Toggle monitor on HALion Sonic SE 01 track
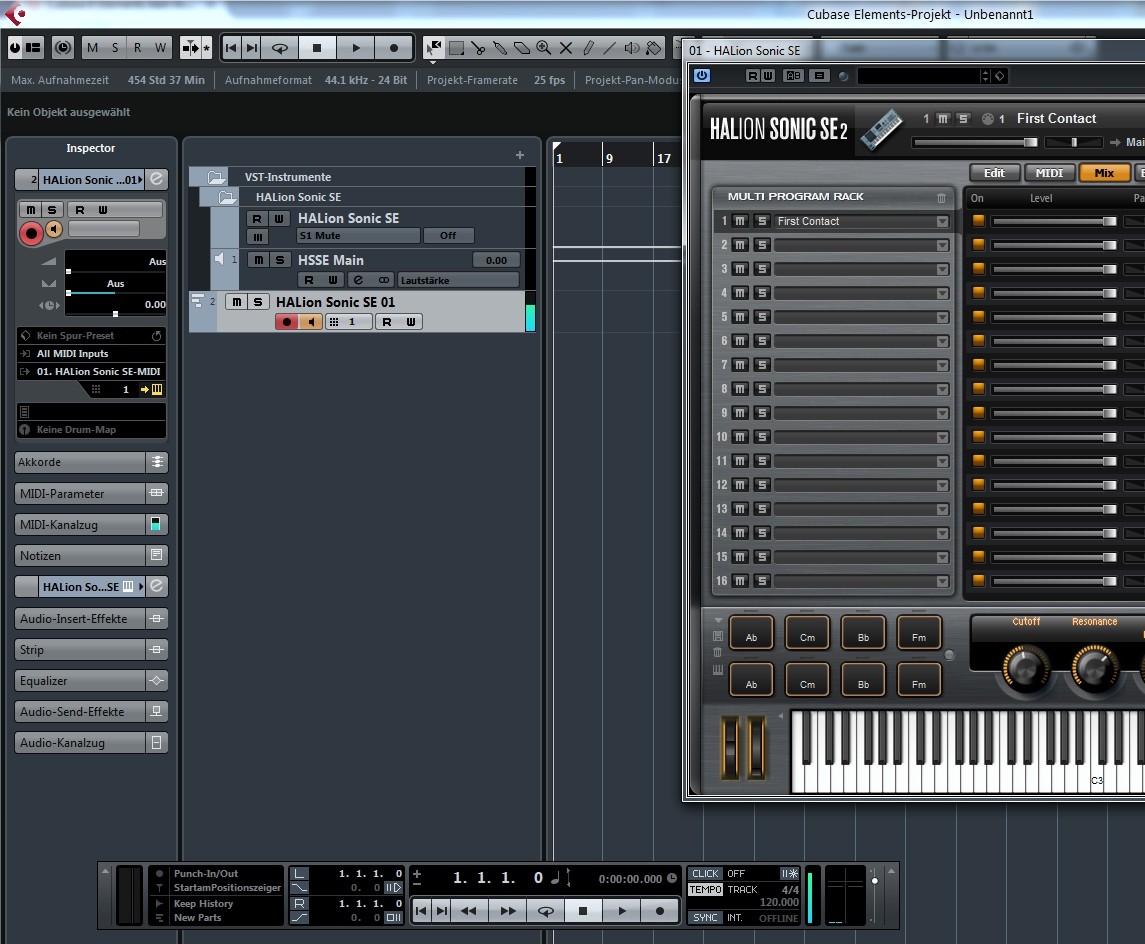The height and width of the screenshot is (944, 1145). click(310, 322)
